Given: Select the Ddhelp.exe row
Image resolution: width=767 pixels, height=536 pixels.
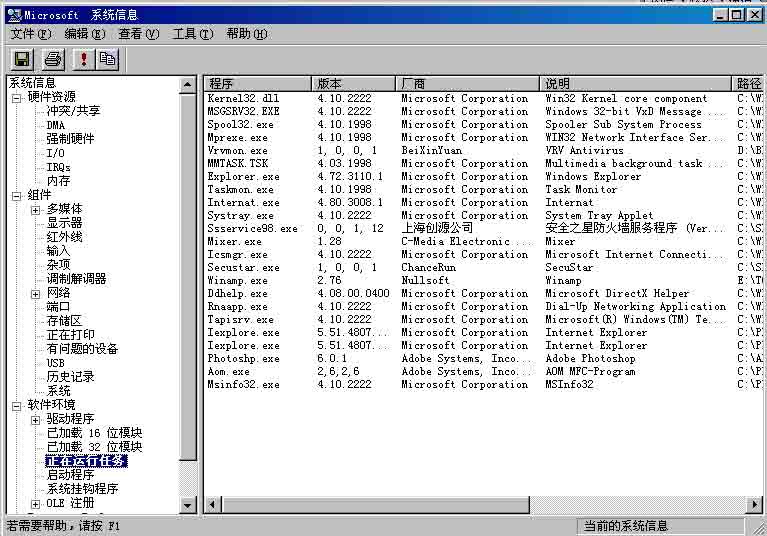Looking at the screenshot, I should [x=483, y=293].
